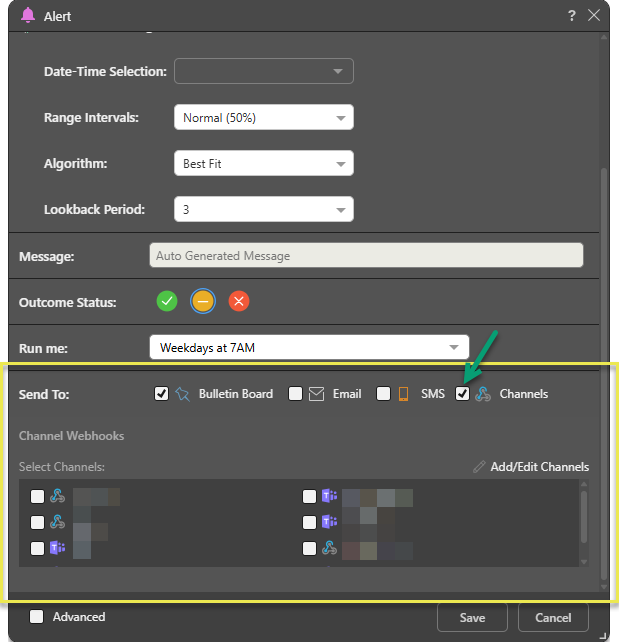The height and width of the screenshot is (642, 619).
Task: Check the first webhook channel in left column
Action: tap(37, 496)
